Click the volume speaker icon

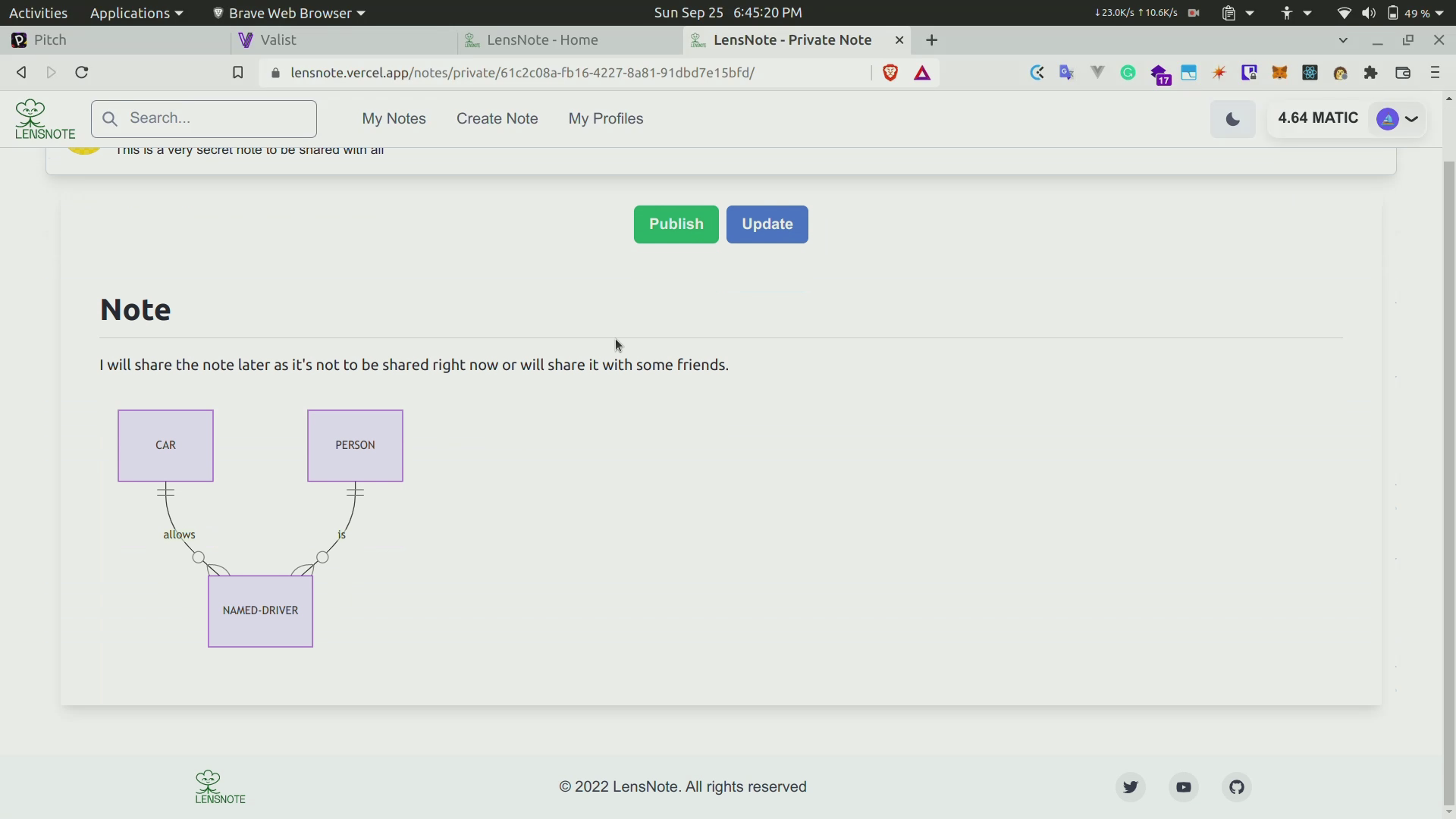click(x=1368, y=13)
